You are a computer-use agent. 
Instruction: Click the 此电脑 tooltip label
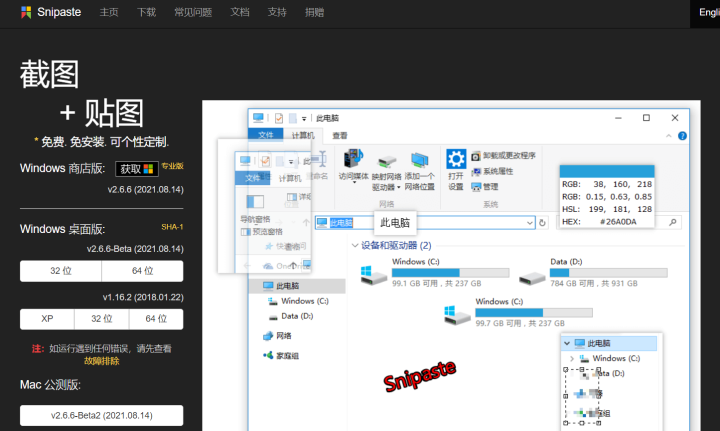(x=395, y=223)
